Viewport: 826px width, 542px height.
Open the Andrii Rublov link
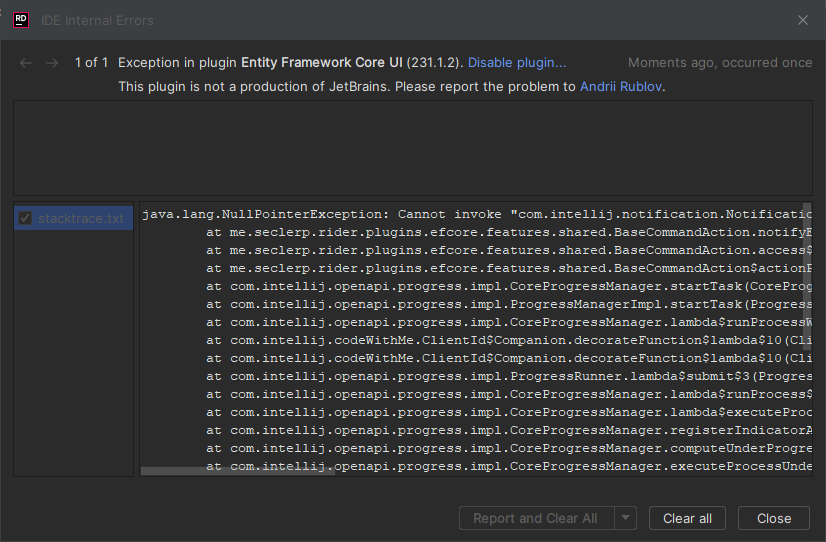point(621,86)
